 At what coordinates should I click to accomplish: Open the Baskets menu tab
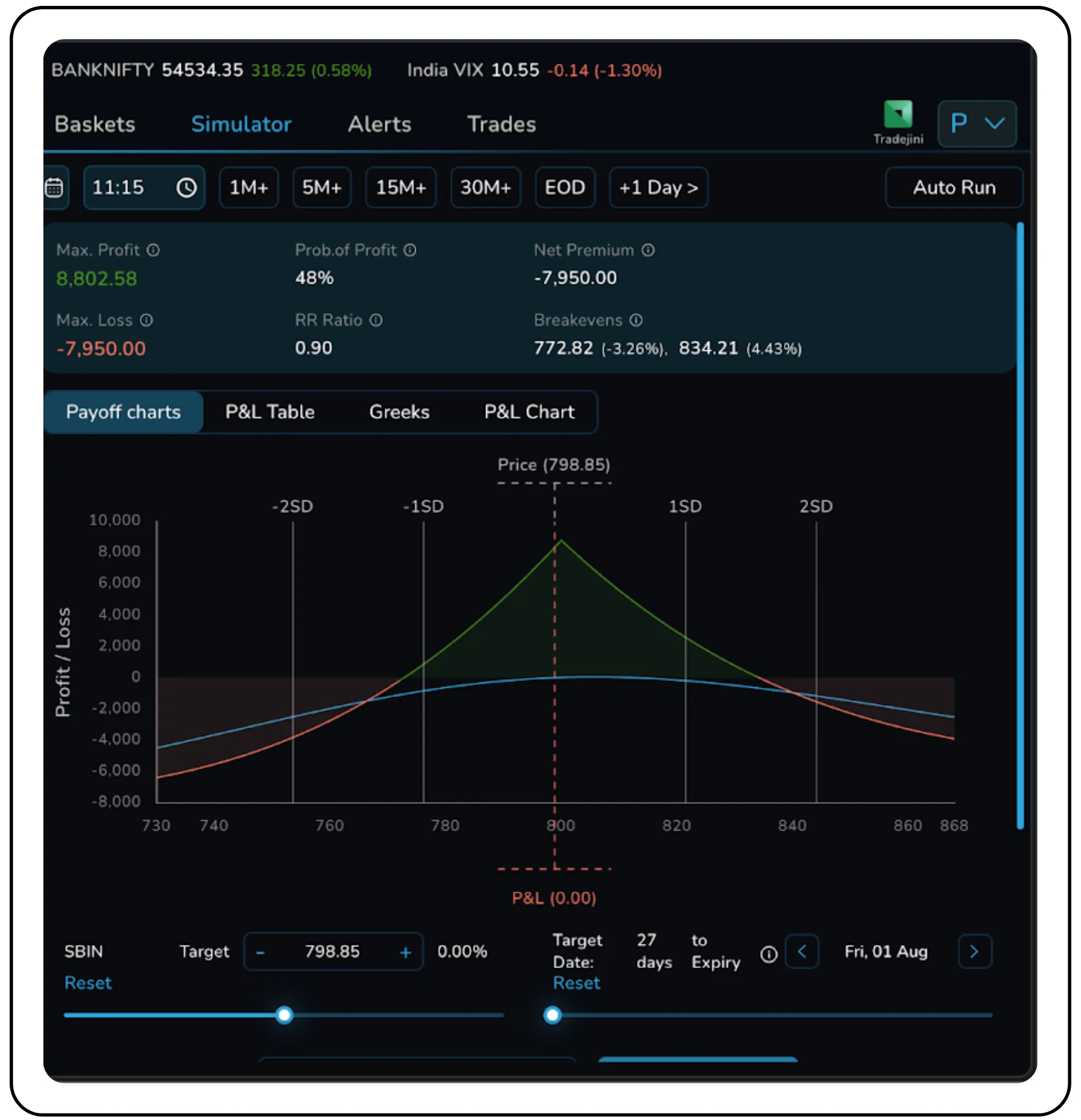pos(95,124)
